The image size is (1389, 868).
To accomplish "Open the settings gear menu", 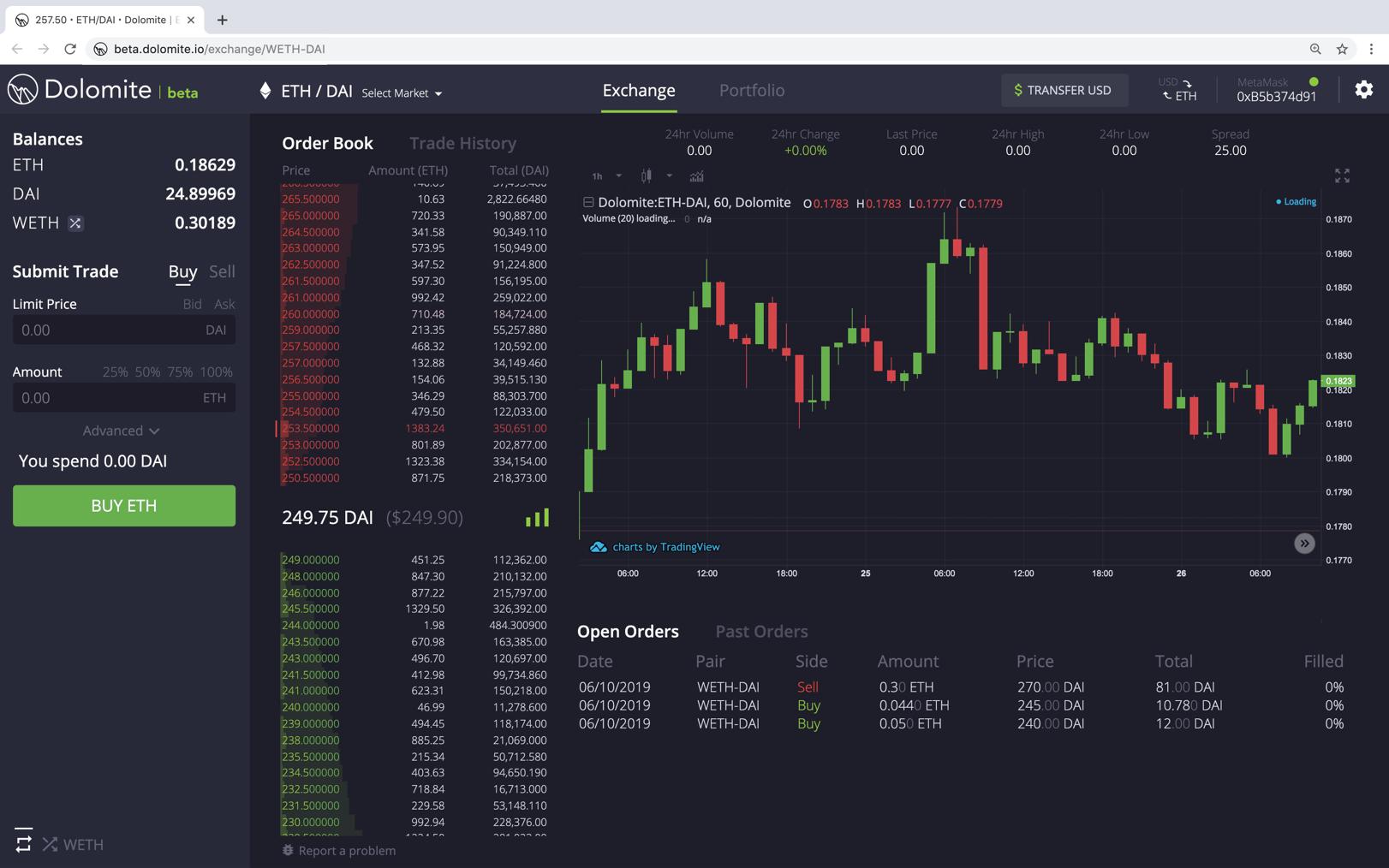I will pyautogui.click(x=1363, y=90).
